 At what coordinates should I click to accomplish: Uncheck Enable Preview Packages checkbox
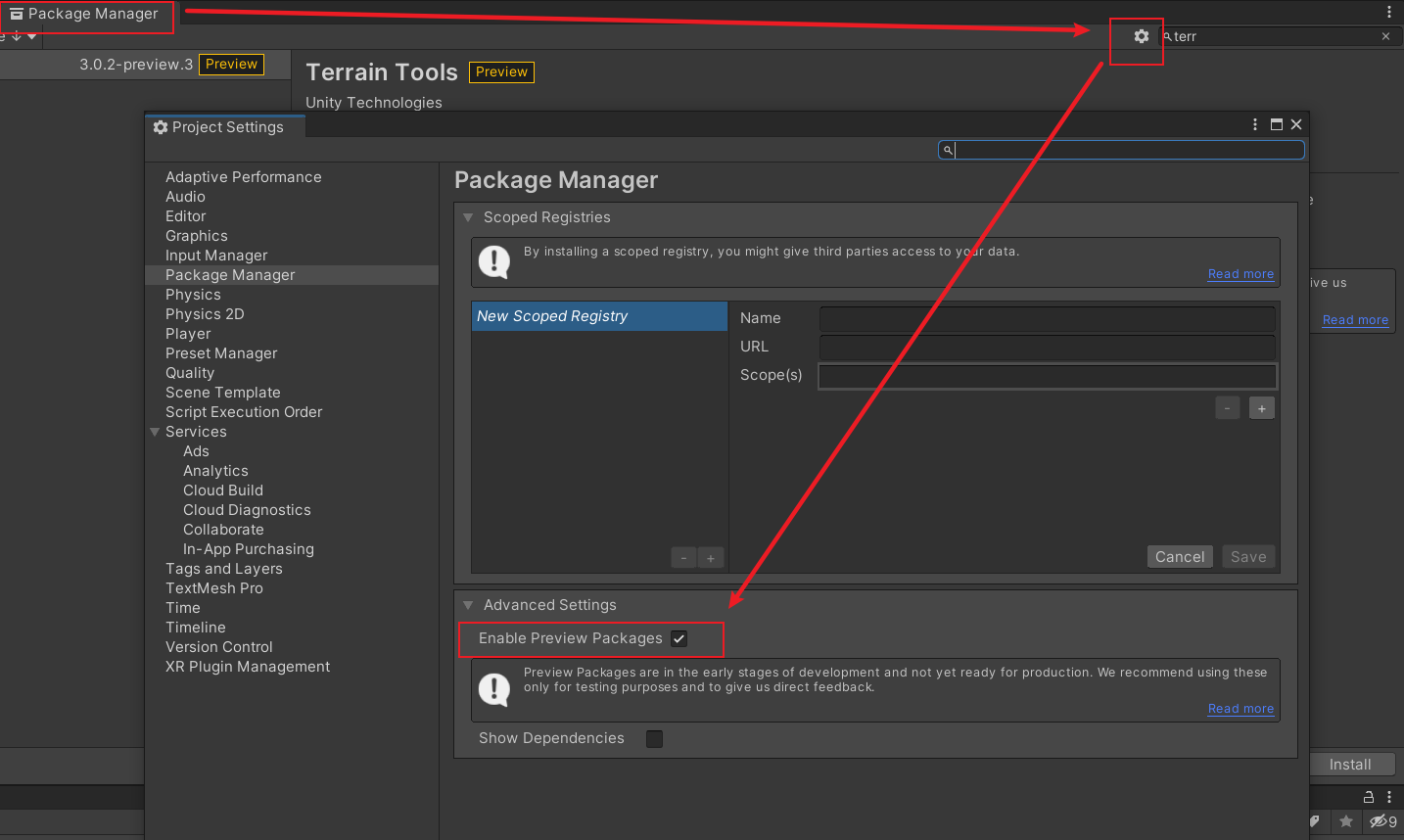pyautogui.click(x=679, y=638)
